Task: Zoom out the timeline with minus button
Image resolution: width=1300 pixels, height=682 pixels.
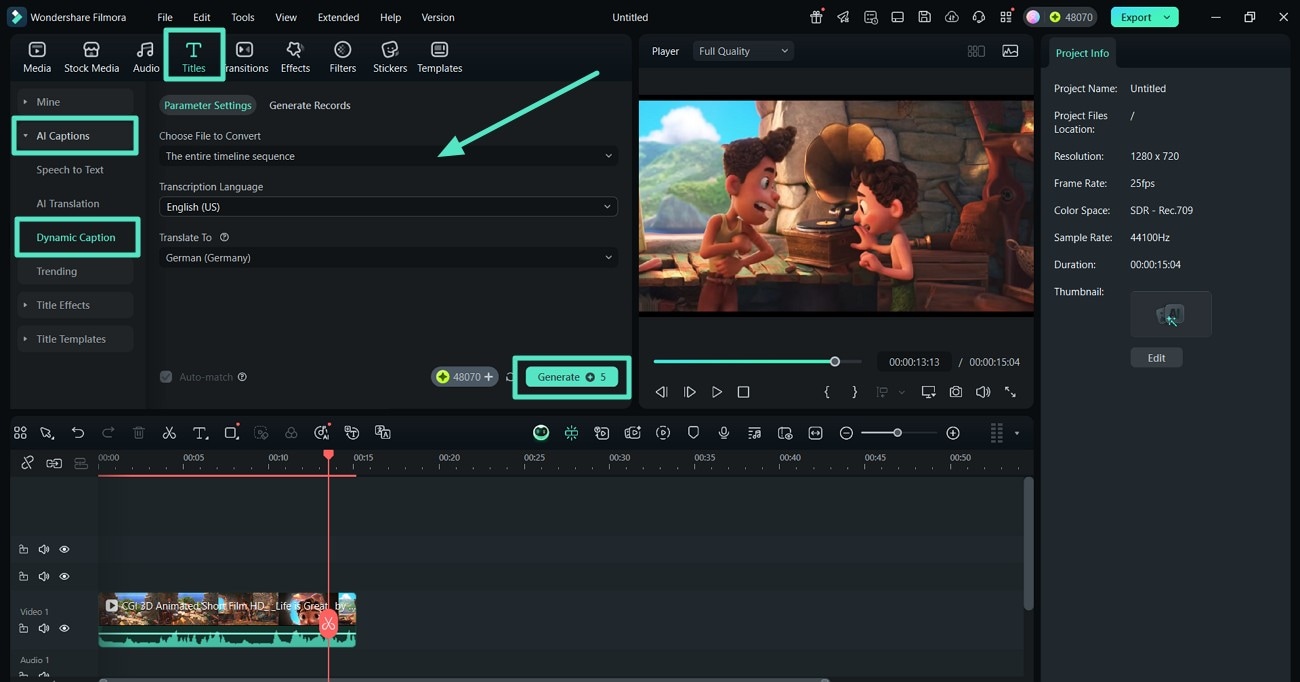Action: coord(846,433)
